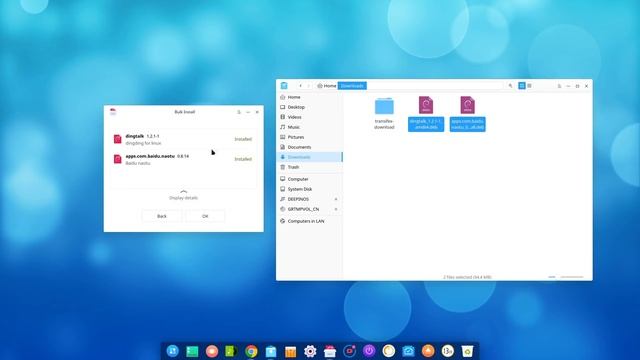Open Computers in LAN in sidebar
Image resolution: width=640 pixels, height=360 pixels.
(x=309, y=221)
